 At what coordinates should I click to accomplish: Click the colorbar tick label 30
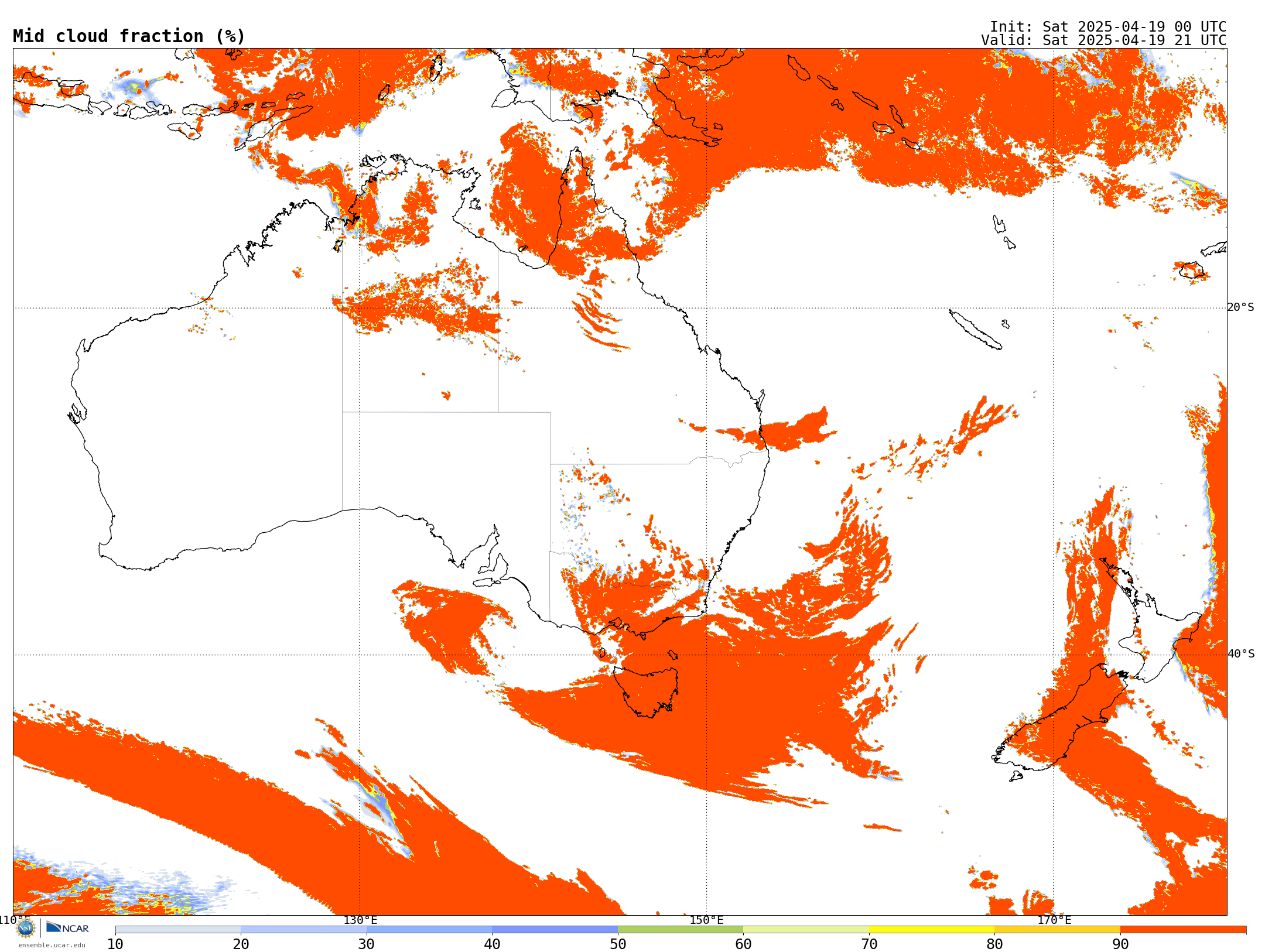(x=367, y=944)
